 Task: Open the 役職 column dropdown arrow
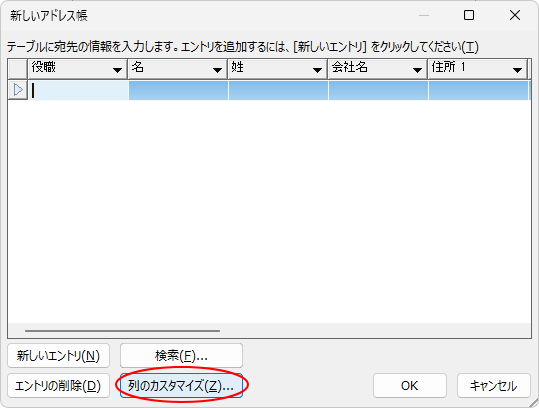[x=117, y=70]
